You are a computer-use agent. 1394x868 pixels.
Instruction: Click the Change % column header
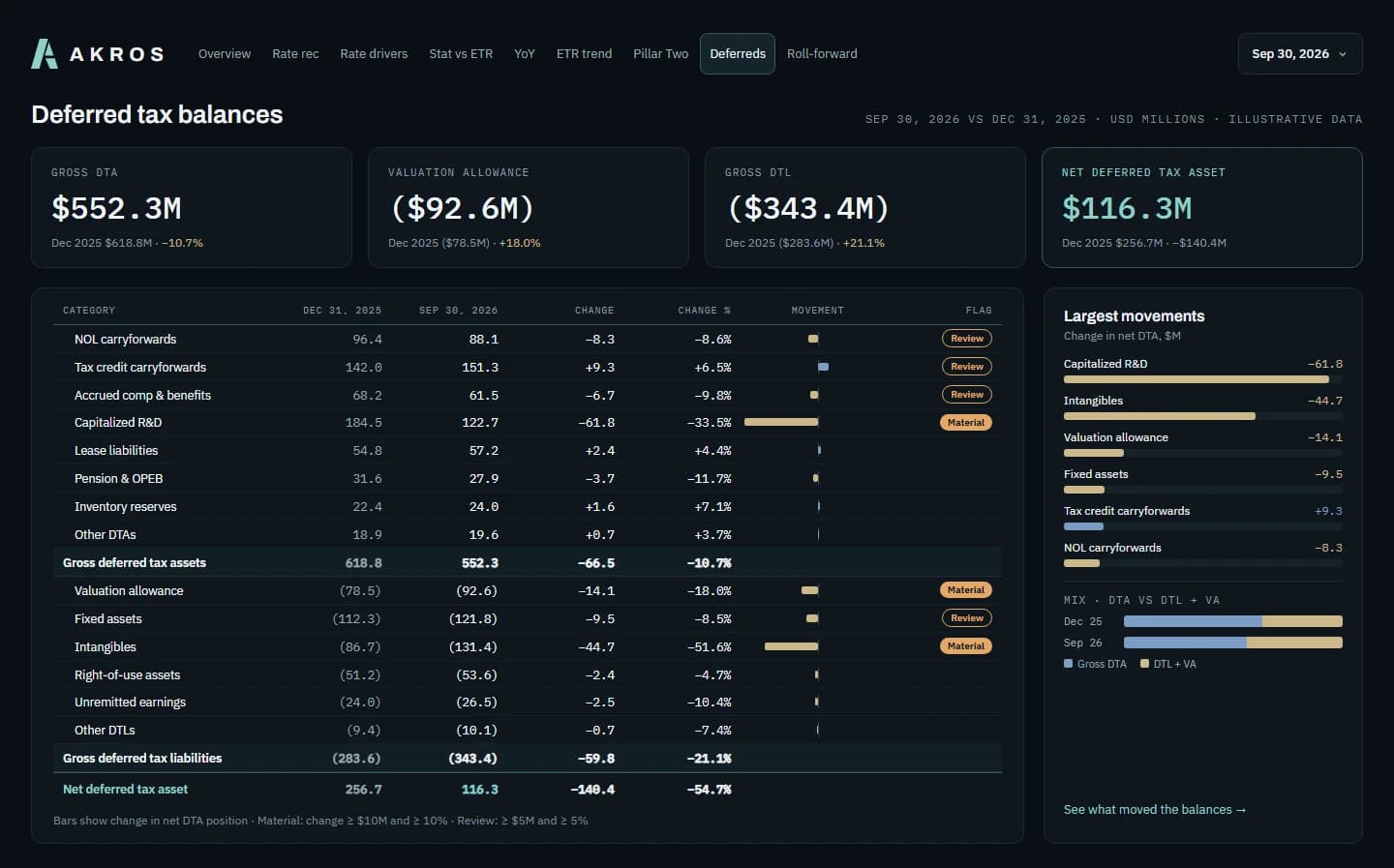tap(704, 311)
